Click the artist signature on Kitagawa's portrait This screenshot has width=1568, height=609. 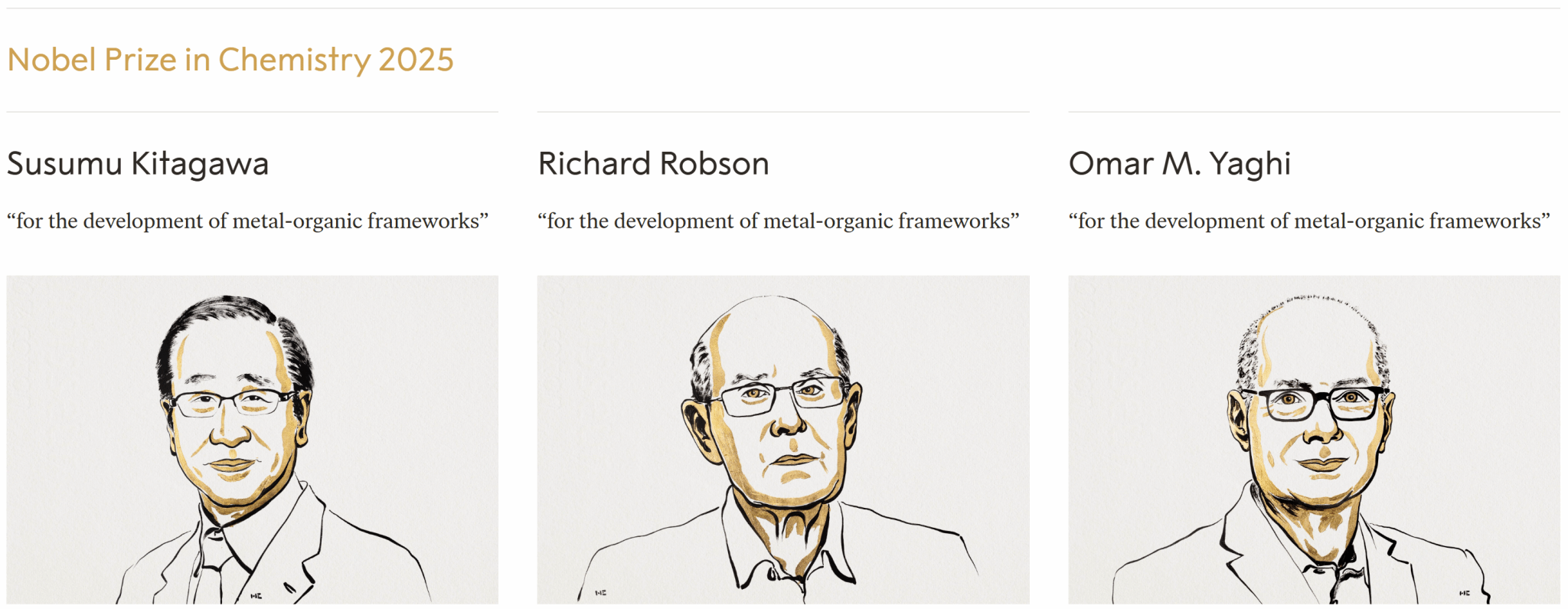coord(256,595)
